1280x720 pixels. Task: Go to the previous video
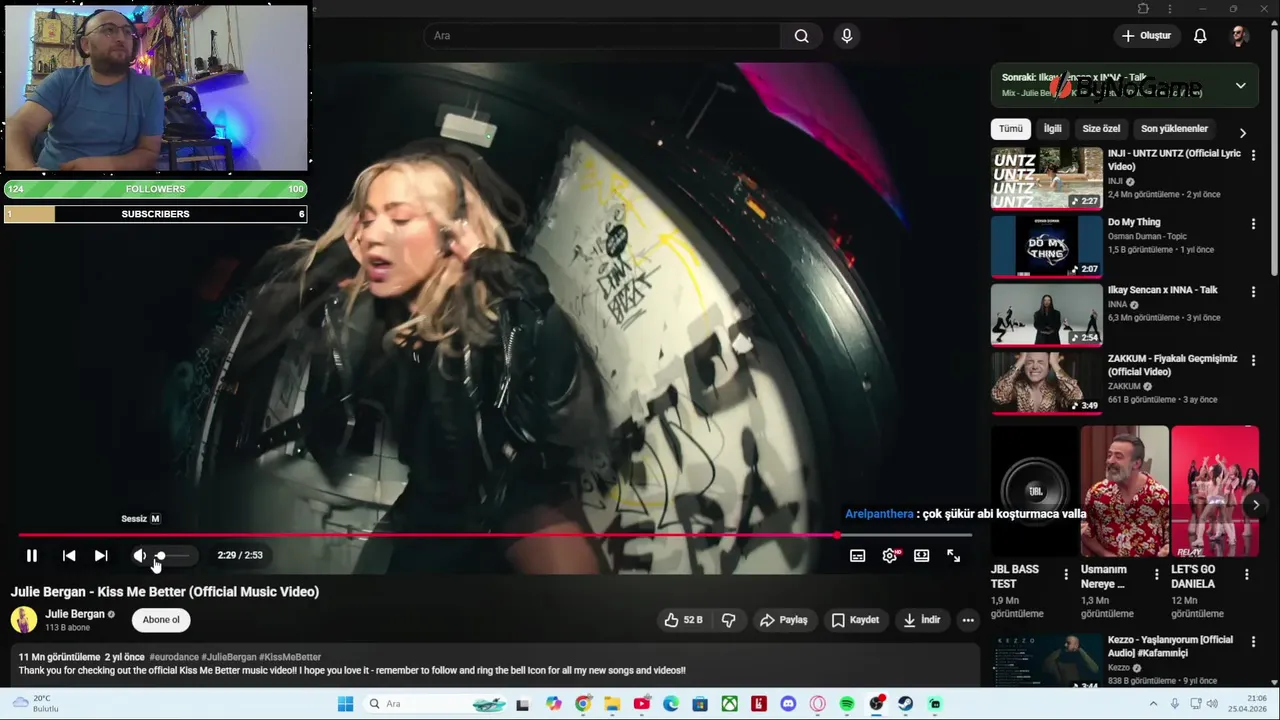tap(68, 555)
